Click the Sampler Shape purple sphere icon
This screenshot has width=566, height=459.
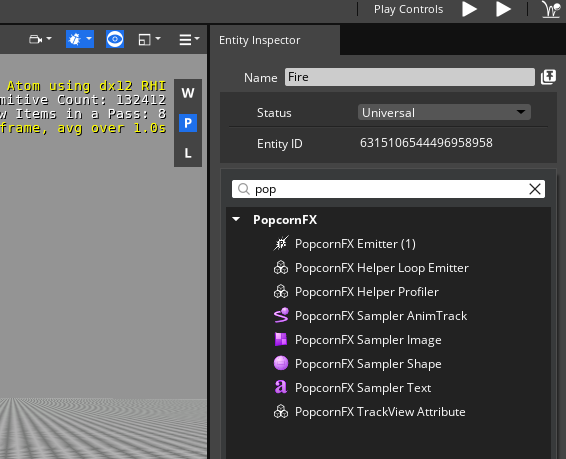tap(281, 363)
